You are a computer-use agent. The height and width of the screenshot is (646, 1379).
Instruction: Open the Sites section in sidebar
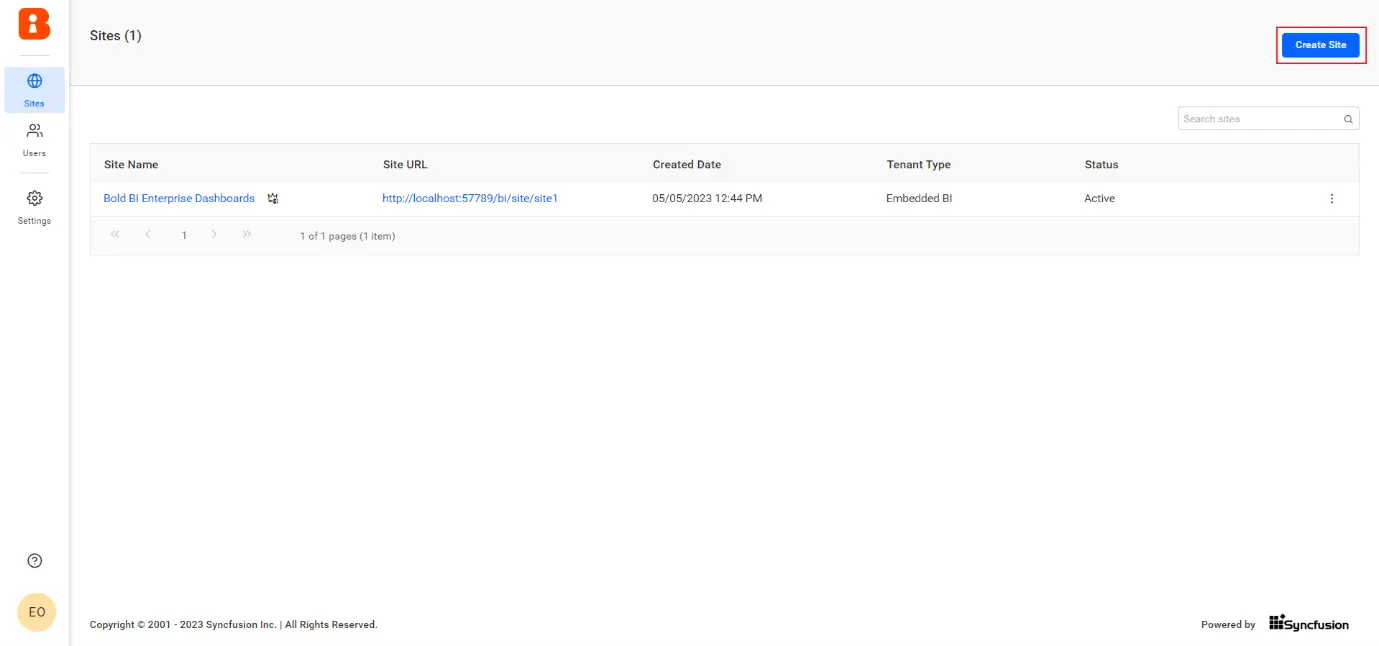(x=34, y=90)
